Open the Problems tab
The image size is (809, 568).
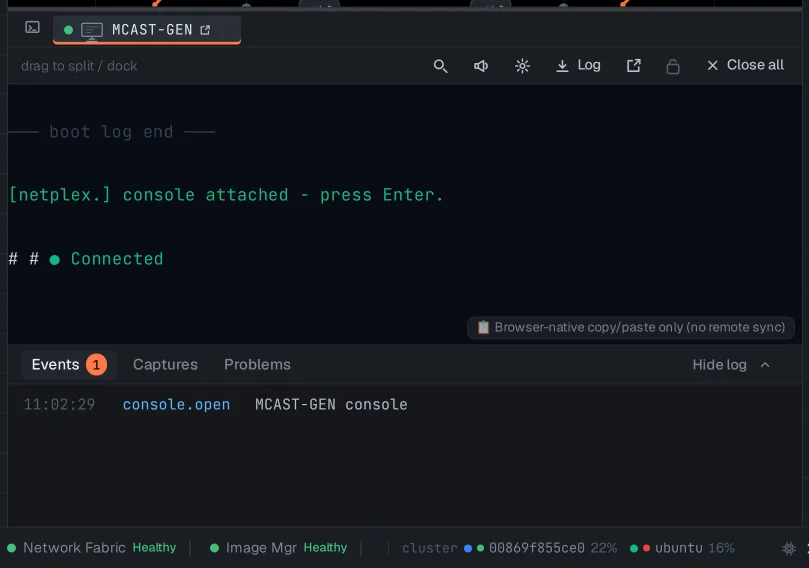[x=257, y=365]
